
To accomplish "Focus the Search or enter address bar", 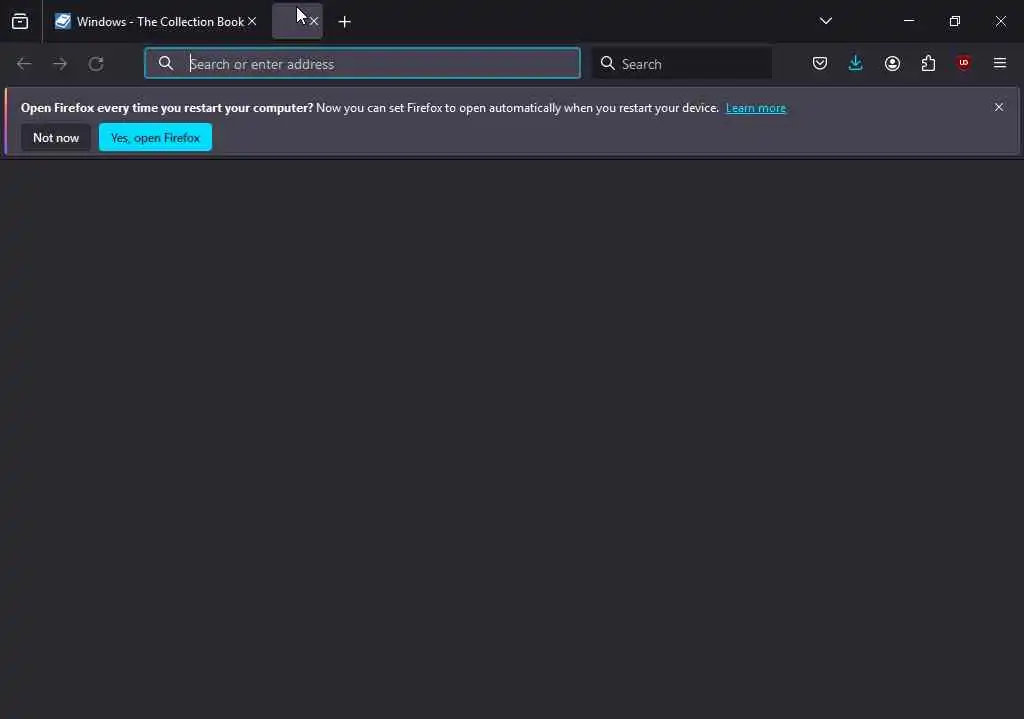I will tap(362, 63).
